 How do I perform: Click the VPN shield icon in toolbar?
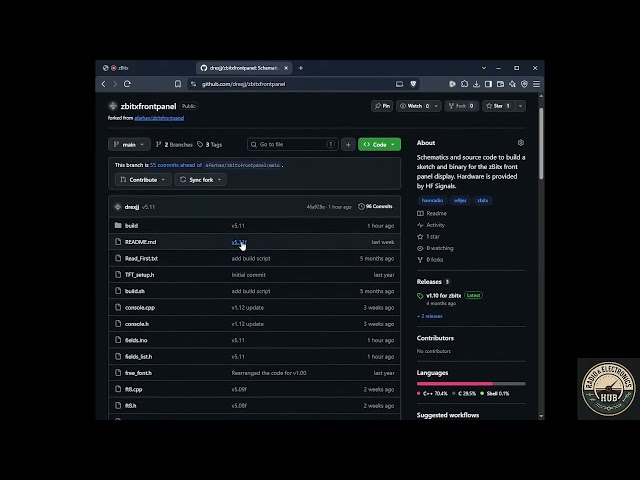524,84
